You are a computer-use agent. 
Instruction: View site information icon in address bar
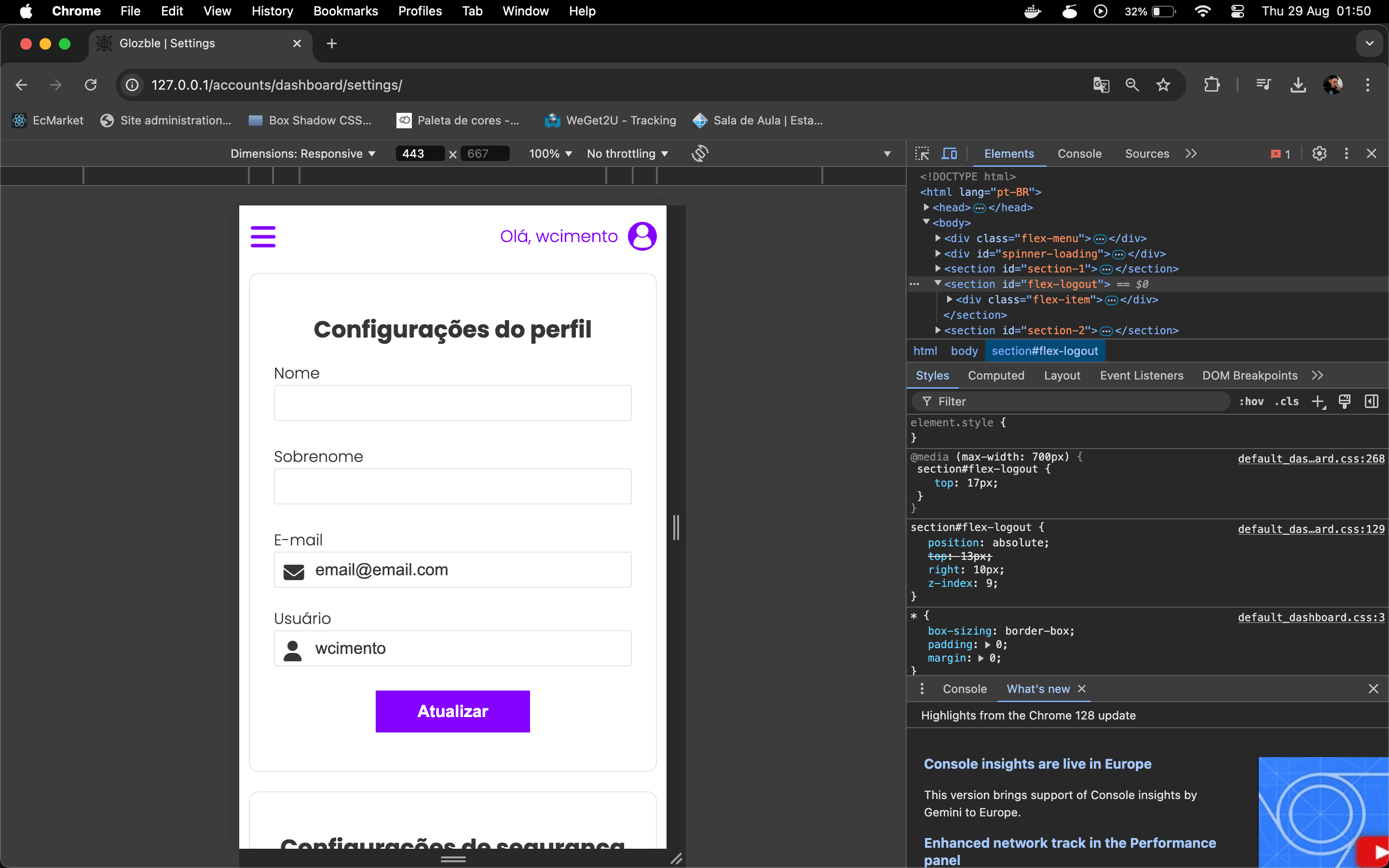click(x=132, y=85)
